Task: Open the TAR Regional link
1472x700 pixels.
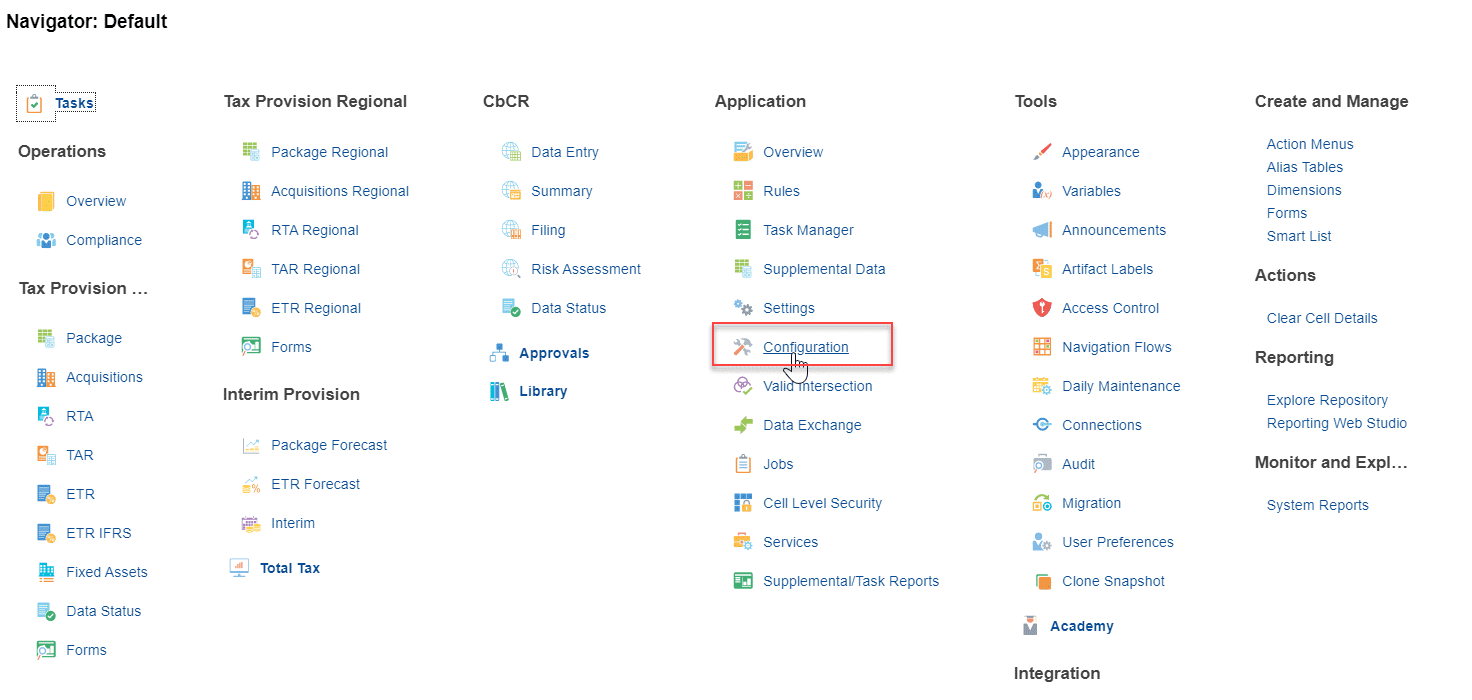Action: click(316, 269)
